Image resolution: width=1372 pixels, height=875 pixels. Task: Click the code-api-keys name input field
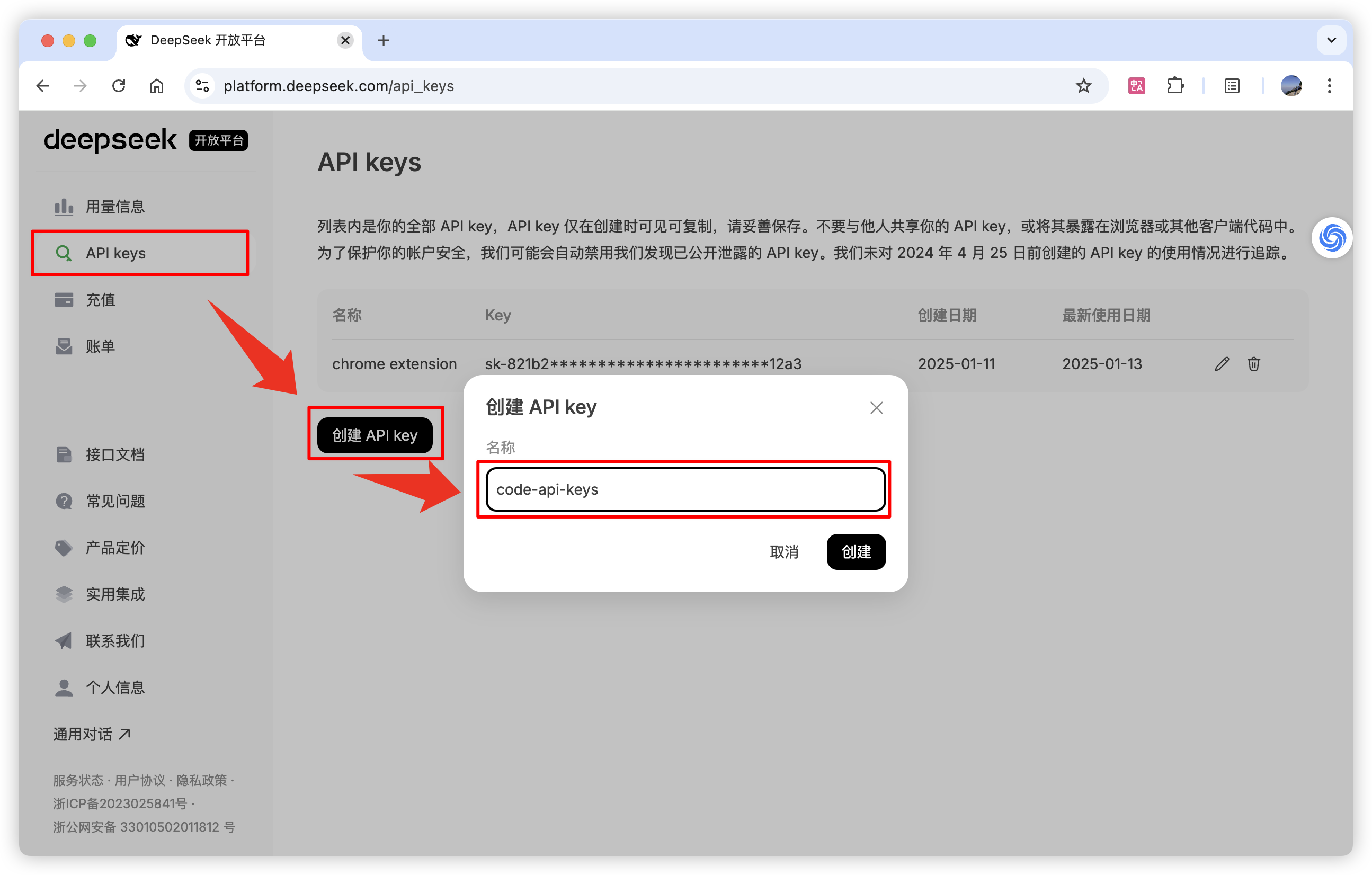click(x=685, y=490)
